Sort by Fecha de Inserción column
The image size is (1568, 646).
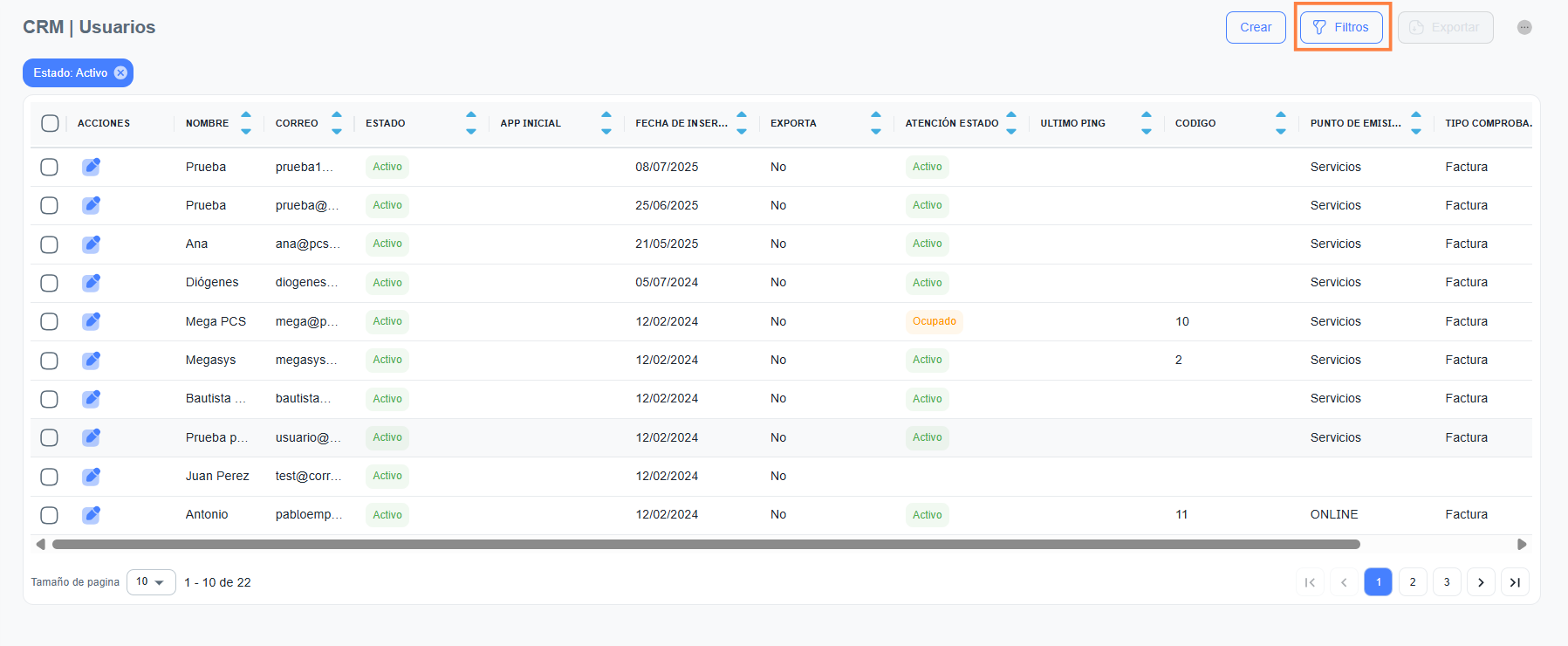[742, 123]
